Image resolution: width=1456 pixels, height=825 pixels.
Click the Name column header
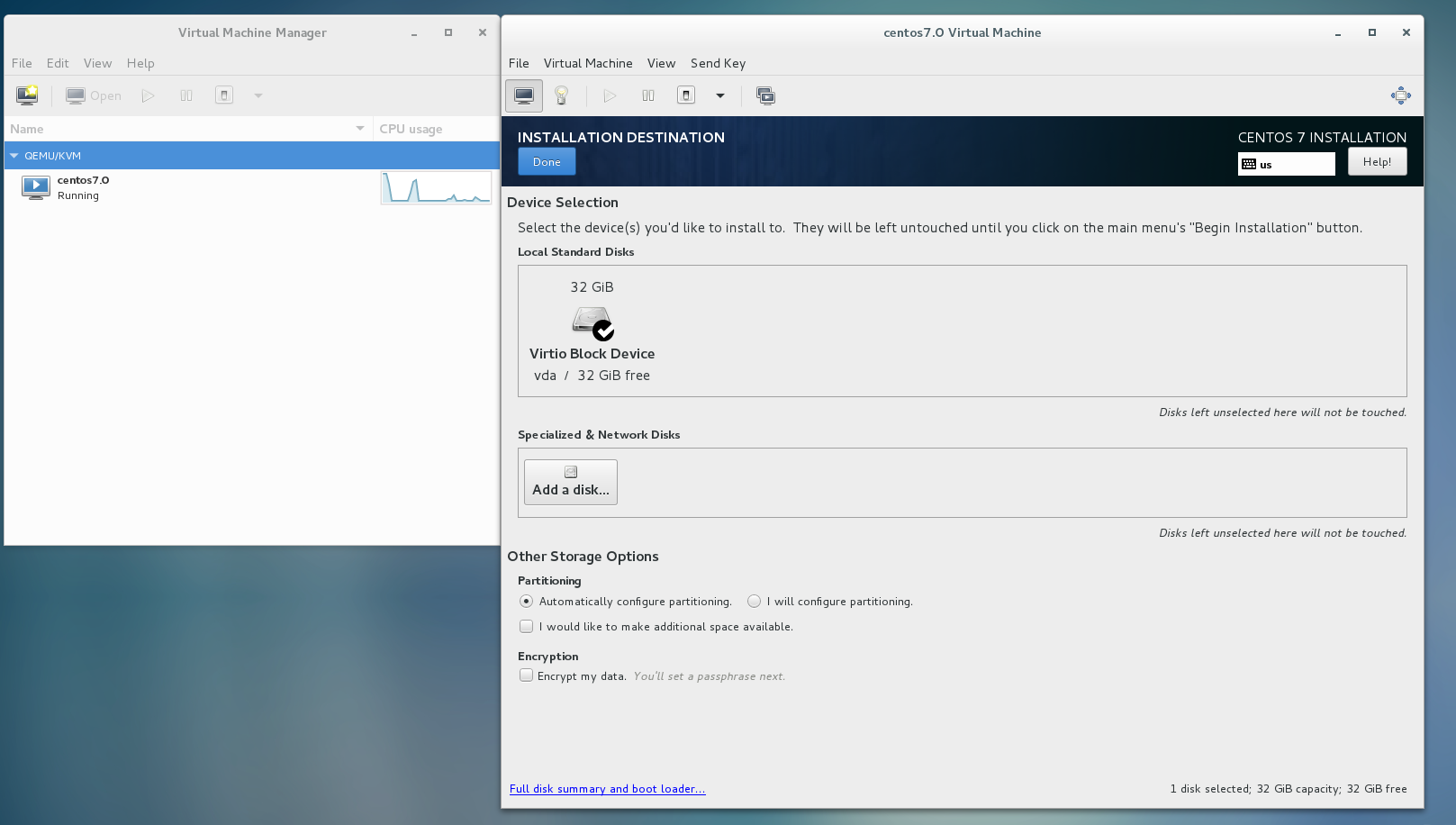pyautogui.click(x=189, y=129)
